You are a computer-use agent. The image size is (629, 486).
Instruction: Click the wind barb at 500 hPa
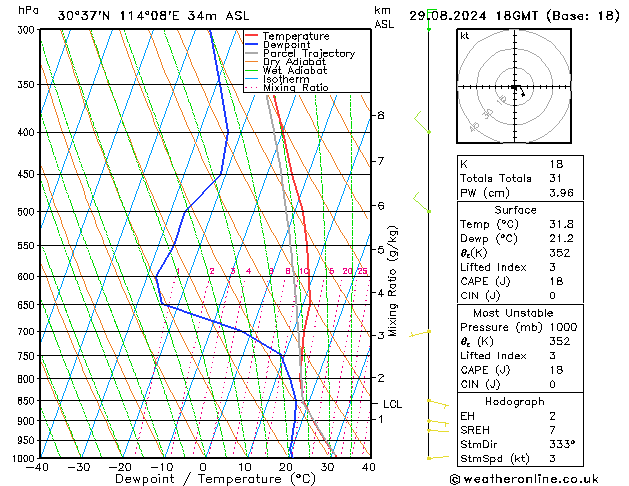tap(422, 202)
